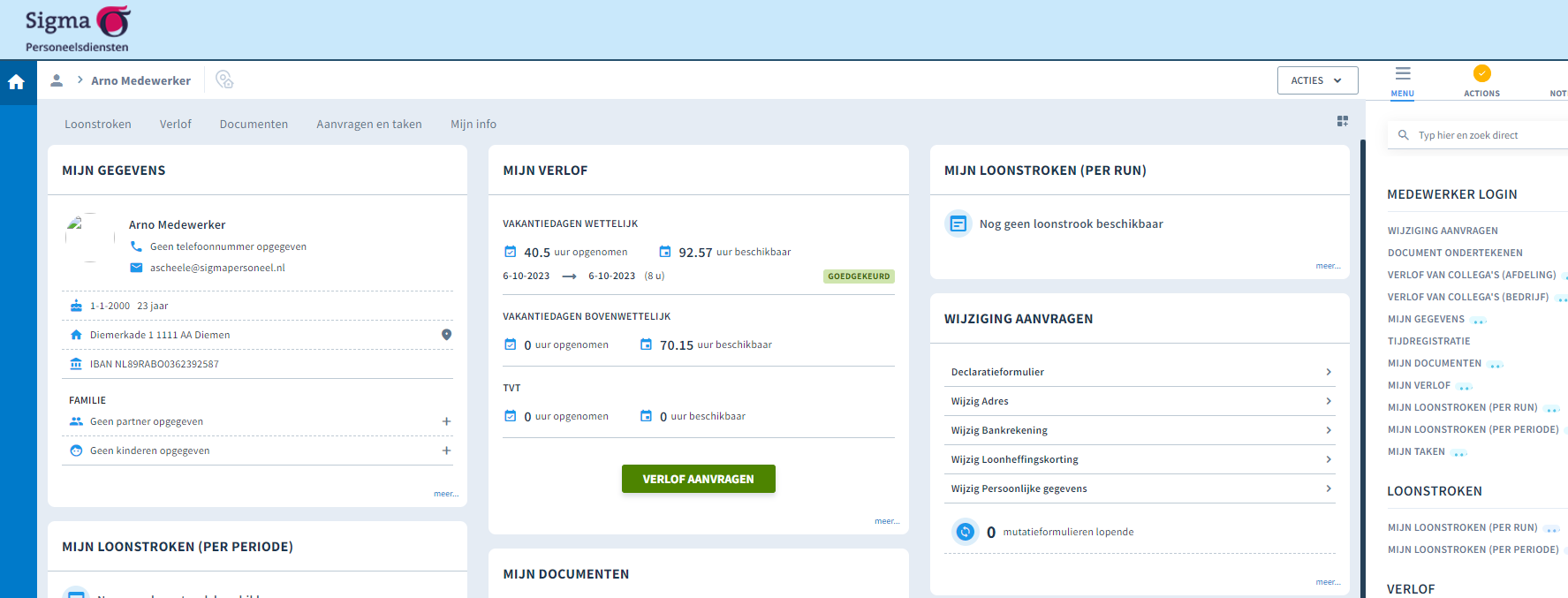1568x598 pixels.
Task: Open the hamburger Menu icon
Action: 1402,74
